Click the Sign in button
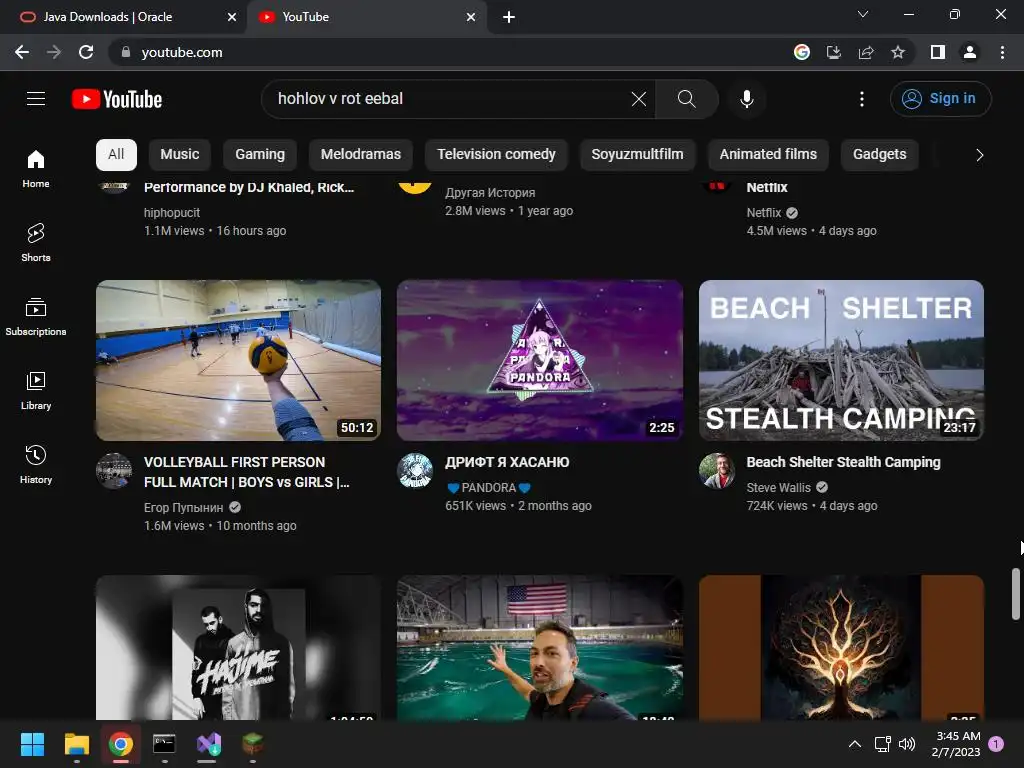 (x=940, y=99)
